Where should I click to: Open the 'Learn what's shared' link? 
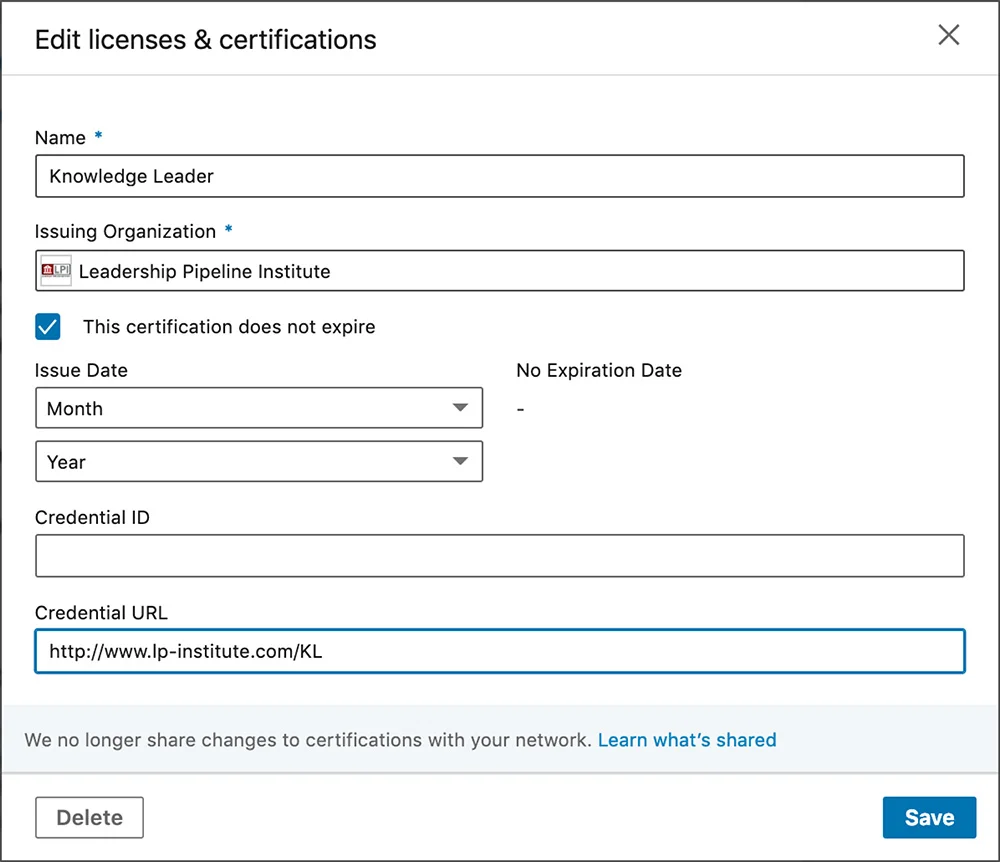(687, 740)
